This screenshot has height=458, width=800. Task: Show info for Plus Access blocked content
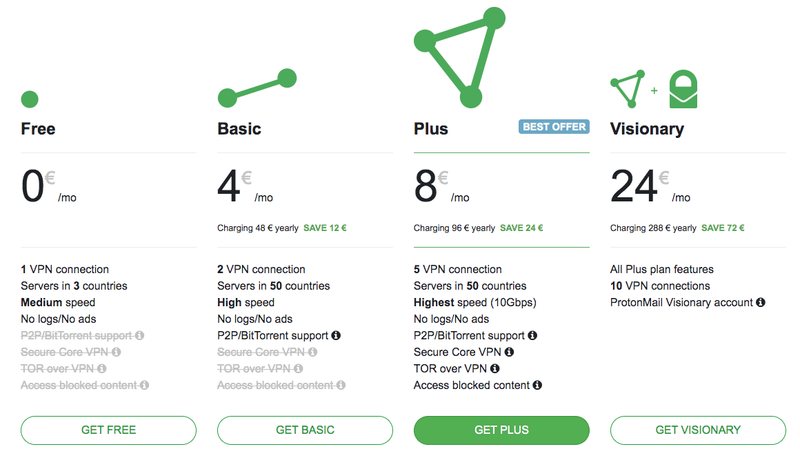coord(537,385)
